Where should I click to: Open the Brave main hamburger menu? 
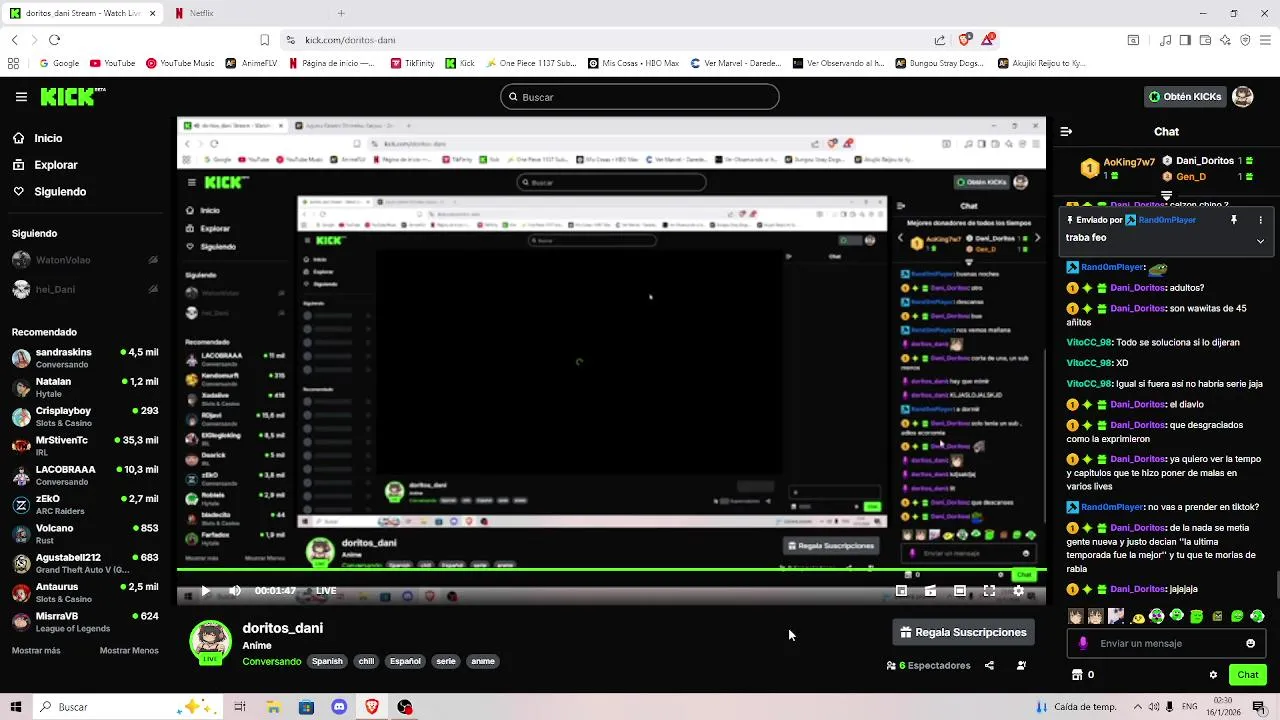coord(1266,40)
